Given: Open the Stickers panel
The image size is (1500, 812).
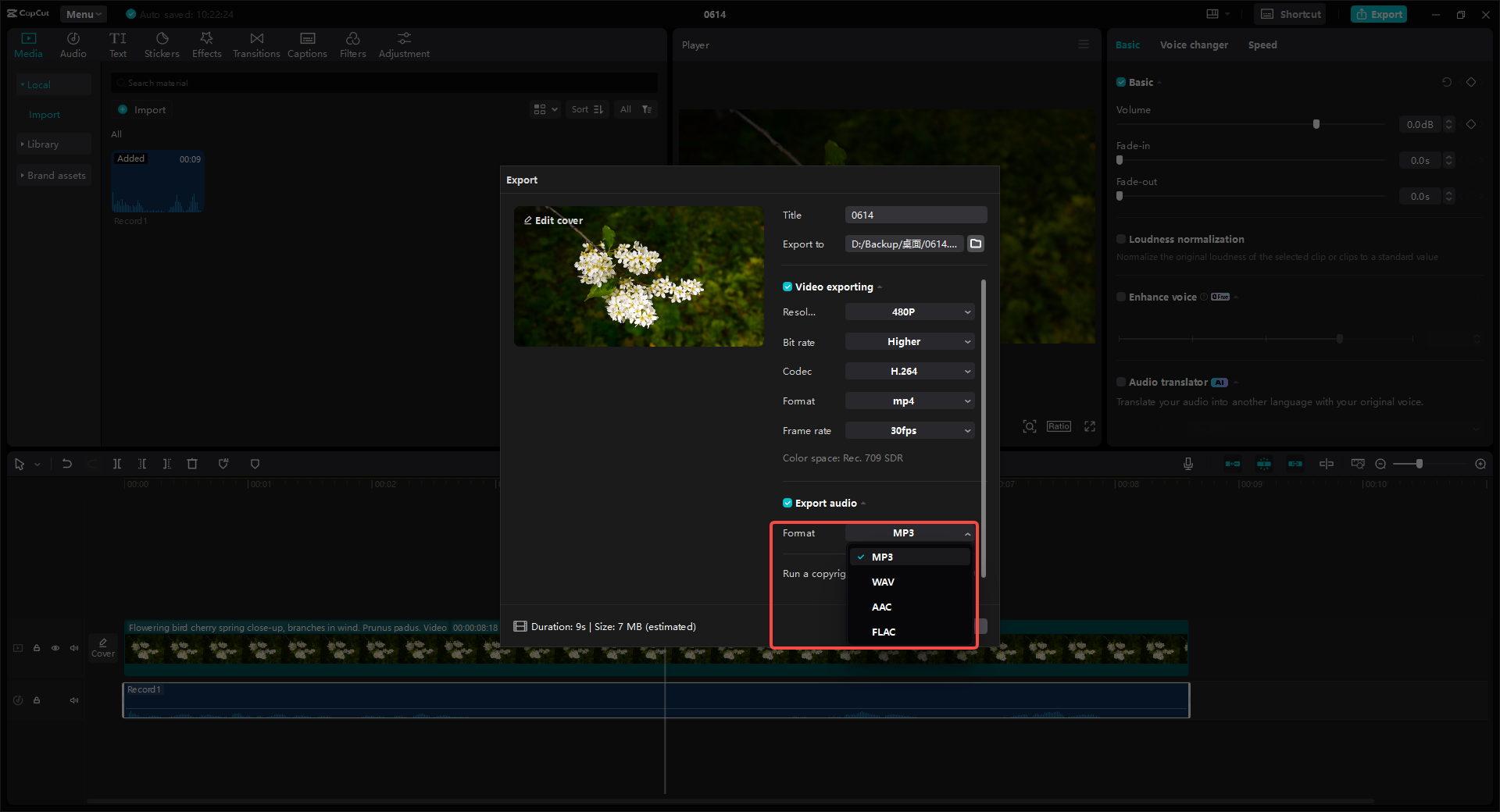Looking at the screenshot, I should click(162, 45).
